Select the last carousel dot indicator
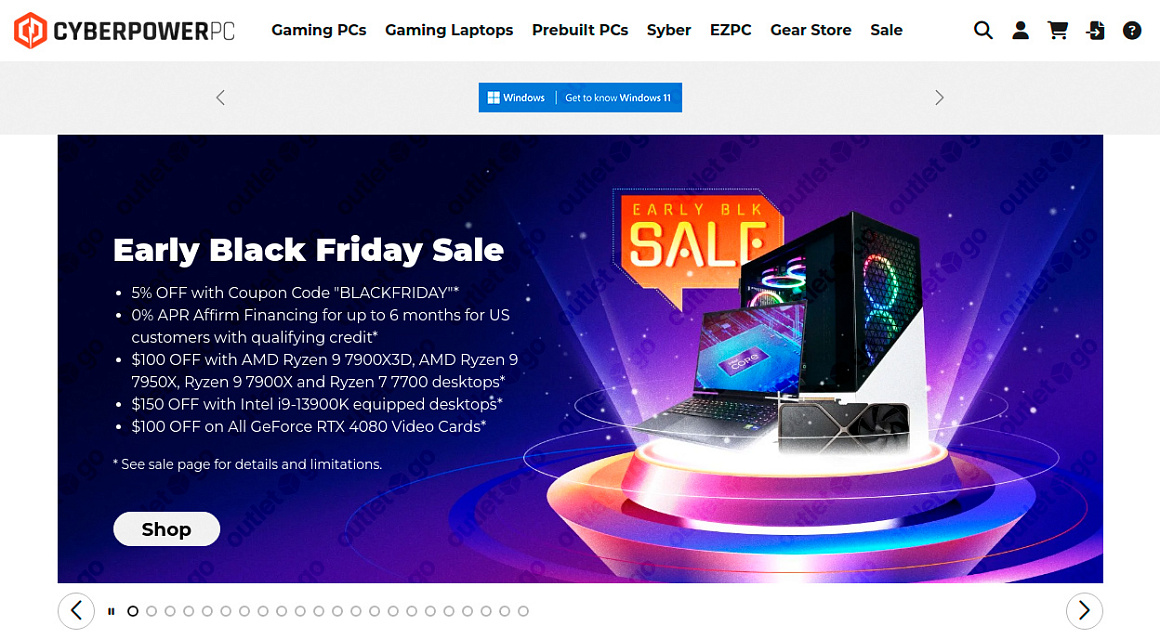The image size is (1160, 639). click(523, 611)
